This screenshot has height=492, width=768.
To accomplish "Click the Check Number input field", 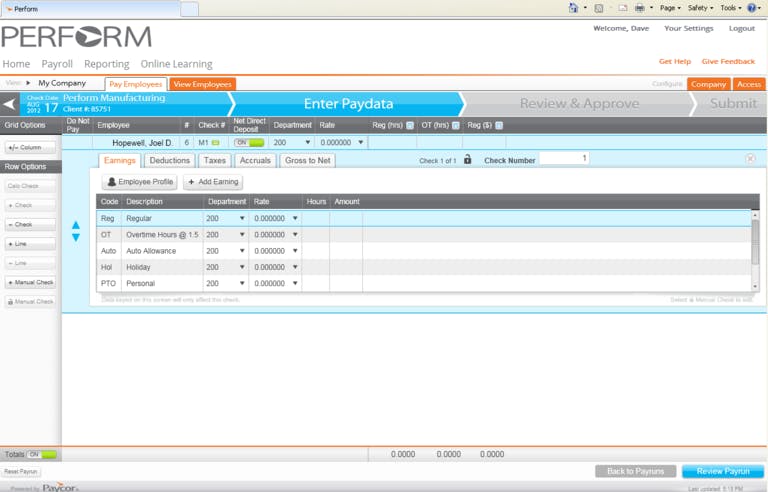I will point(564,158).
